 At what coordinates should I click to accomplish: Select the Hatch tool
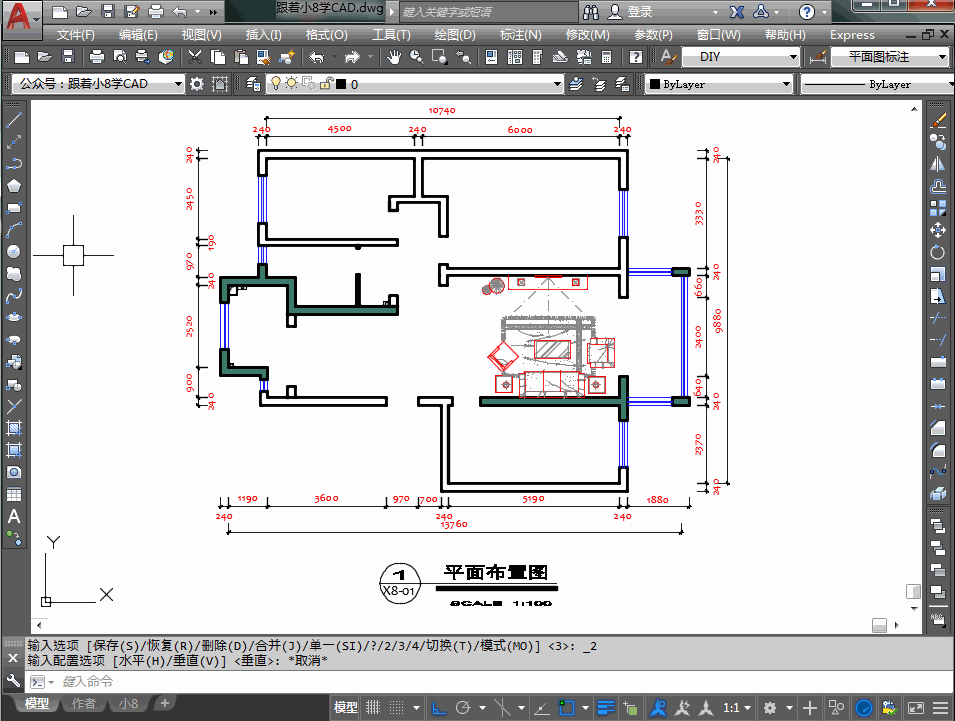tap(13, 427)
